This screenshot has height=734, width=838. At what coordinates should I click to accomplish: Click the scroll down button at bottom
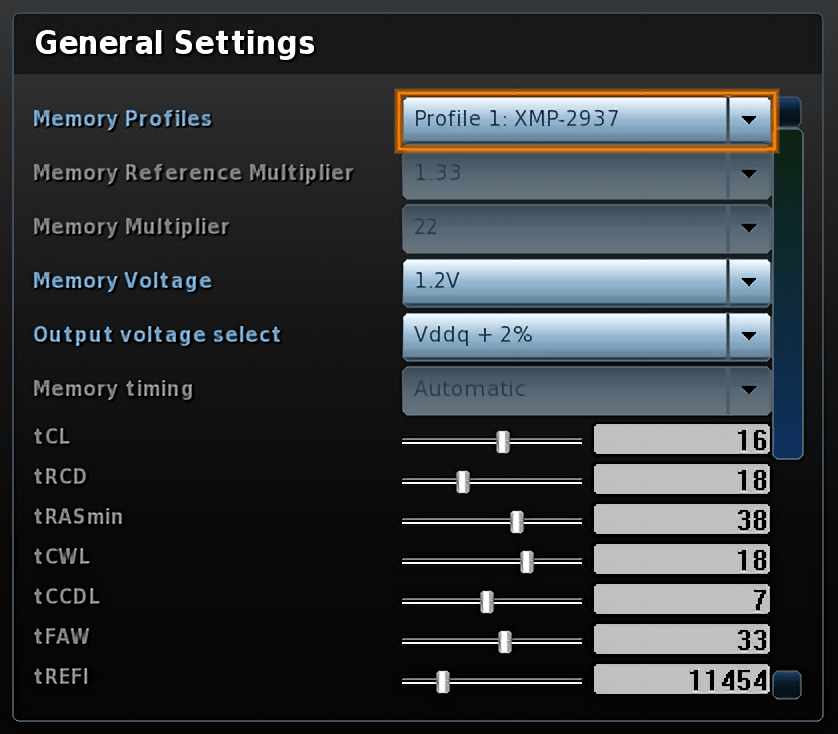tap(788, 685)
